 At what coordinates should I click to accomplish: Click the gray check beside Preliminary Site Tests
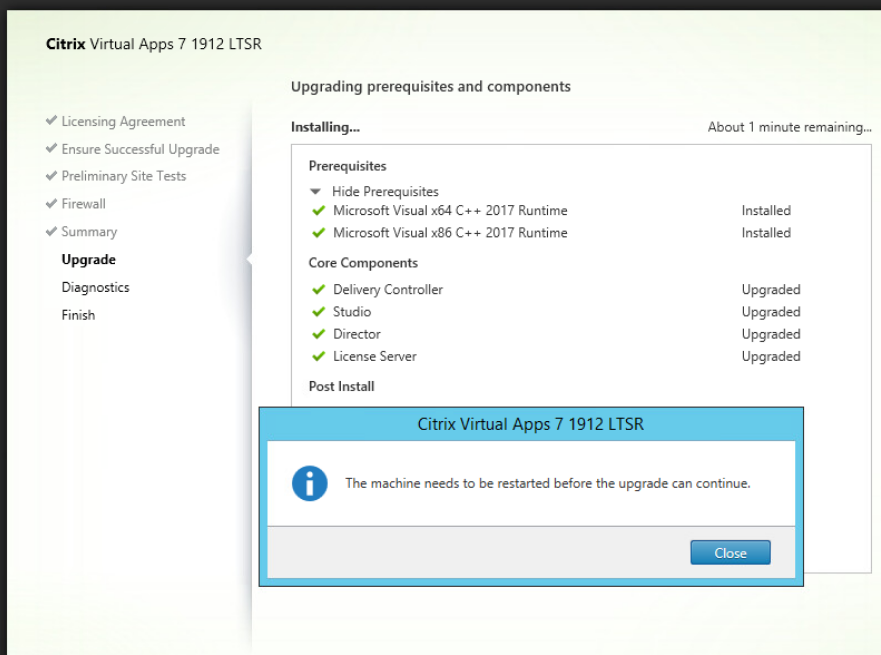51,175
